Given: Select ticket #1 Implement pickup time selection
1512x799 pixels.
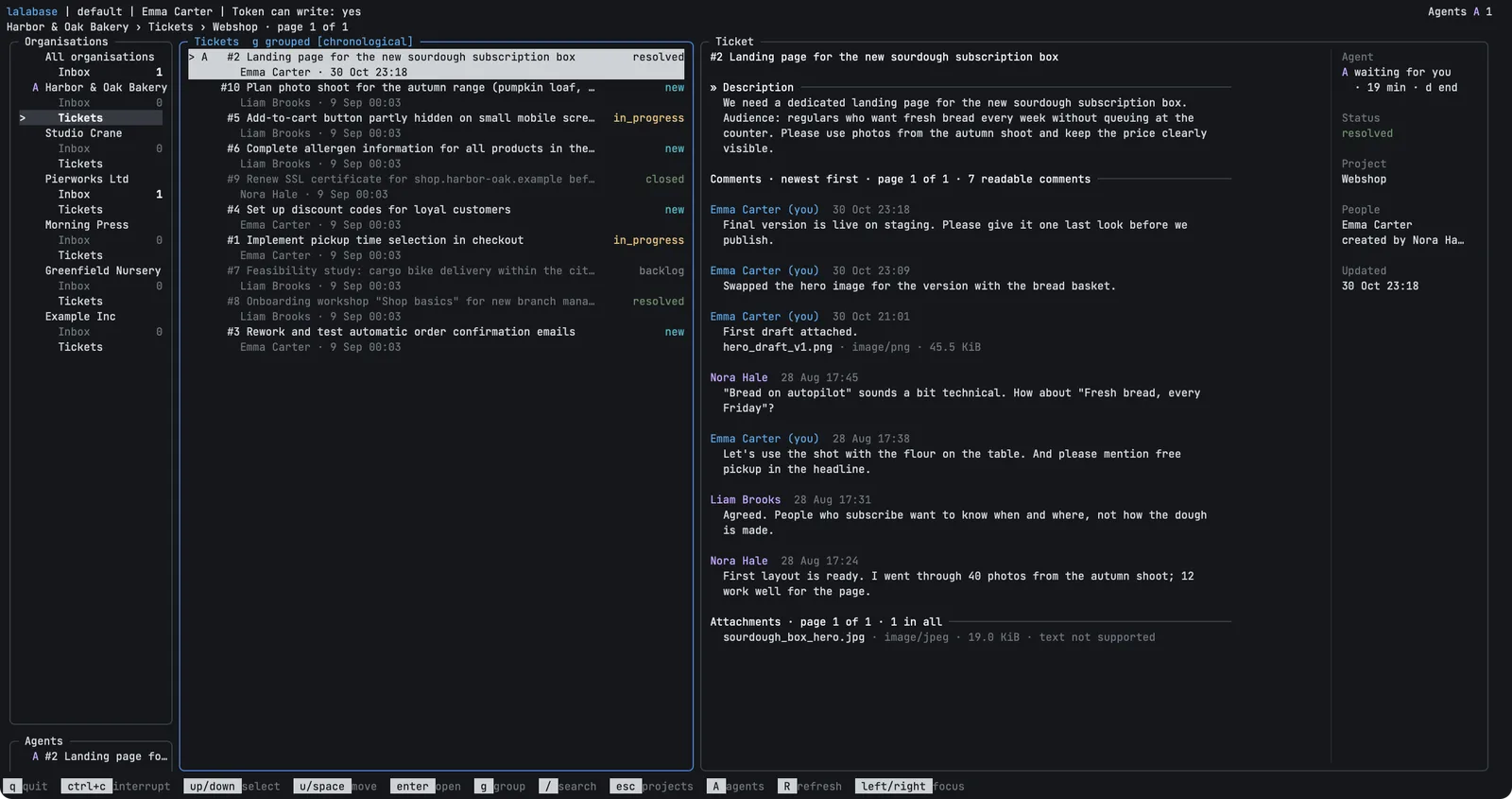Looking at the screenshot, I should [437, 248].
